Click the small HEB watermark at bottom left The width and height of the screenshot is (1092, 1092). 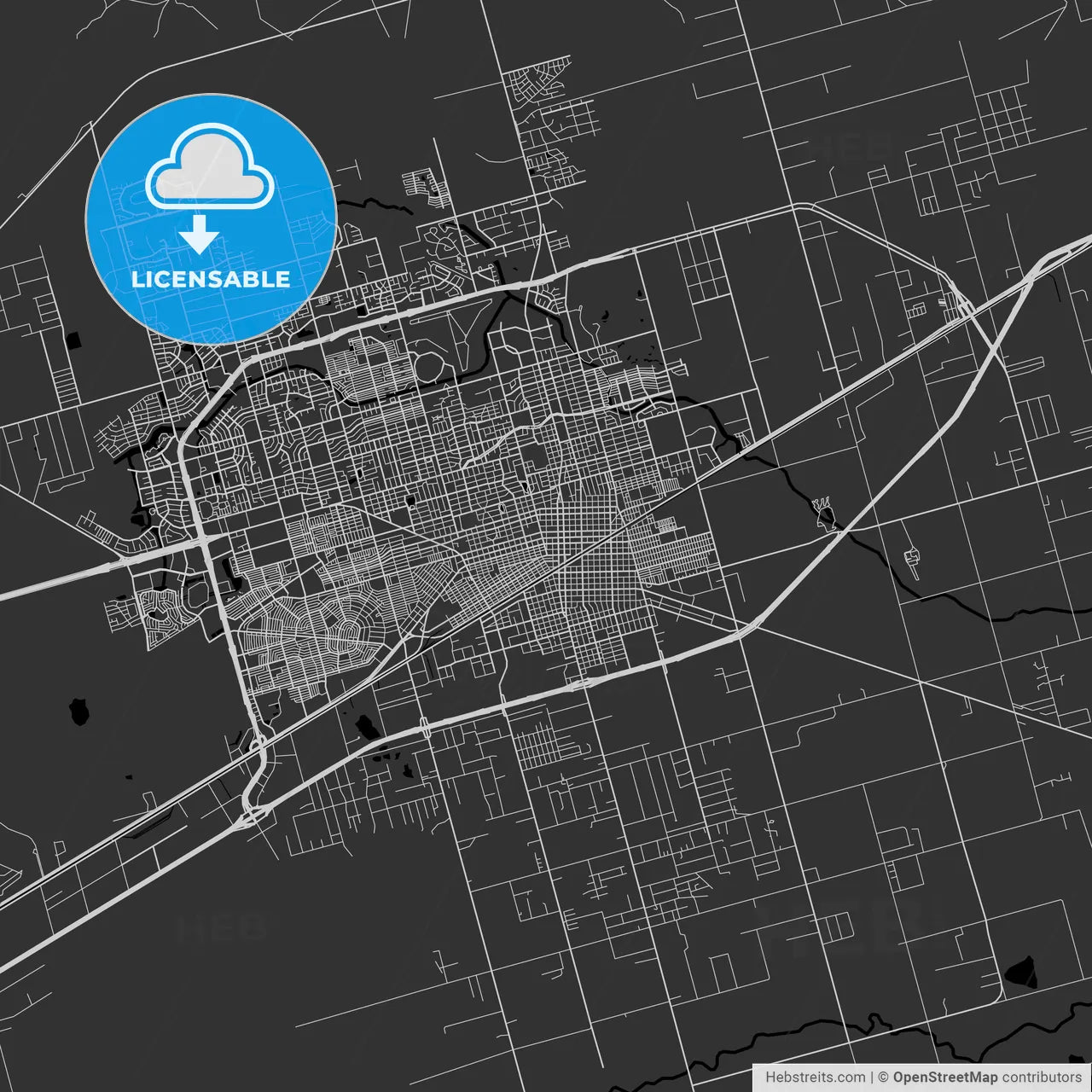tap(220, 927)
